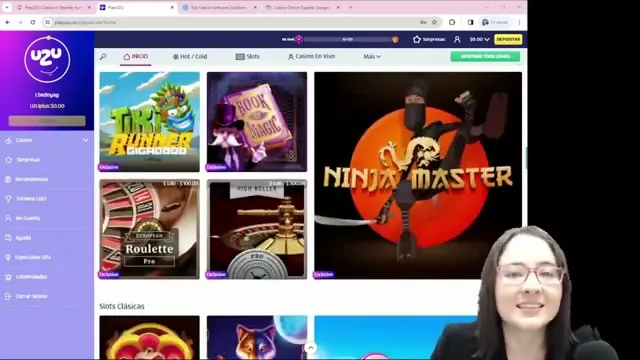Open the user account icon in header
This screenshot has width=640, height=360.
pyautogui.click(x=457, y=39)
